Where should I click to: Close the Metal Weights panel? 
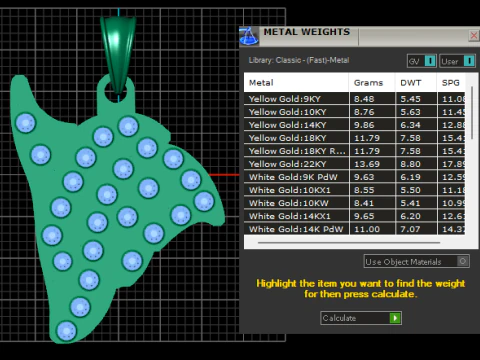tap(474, 35)
